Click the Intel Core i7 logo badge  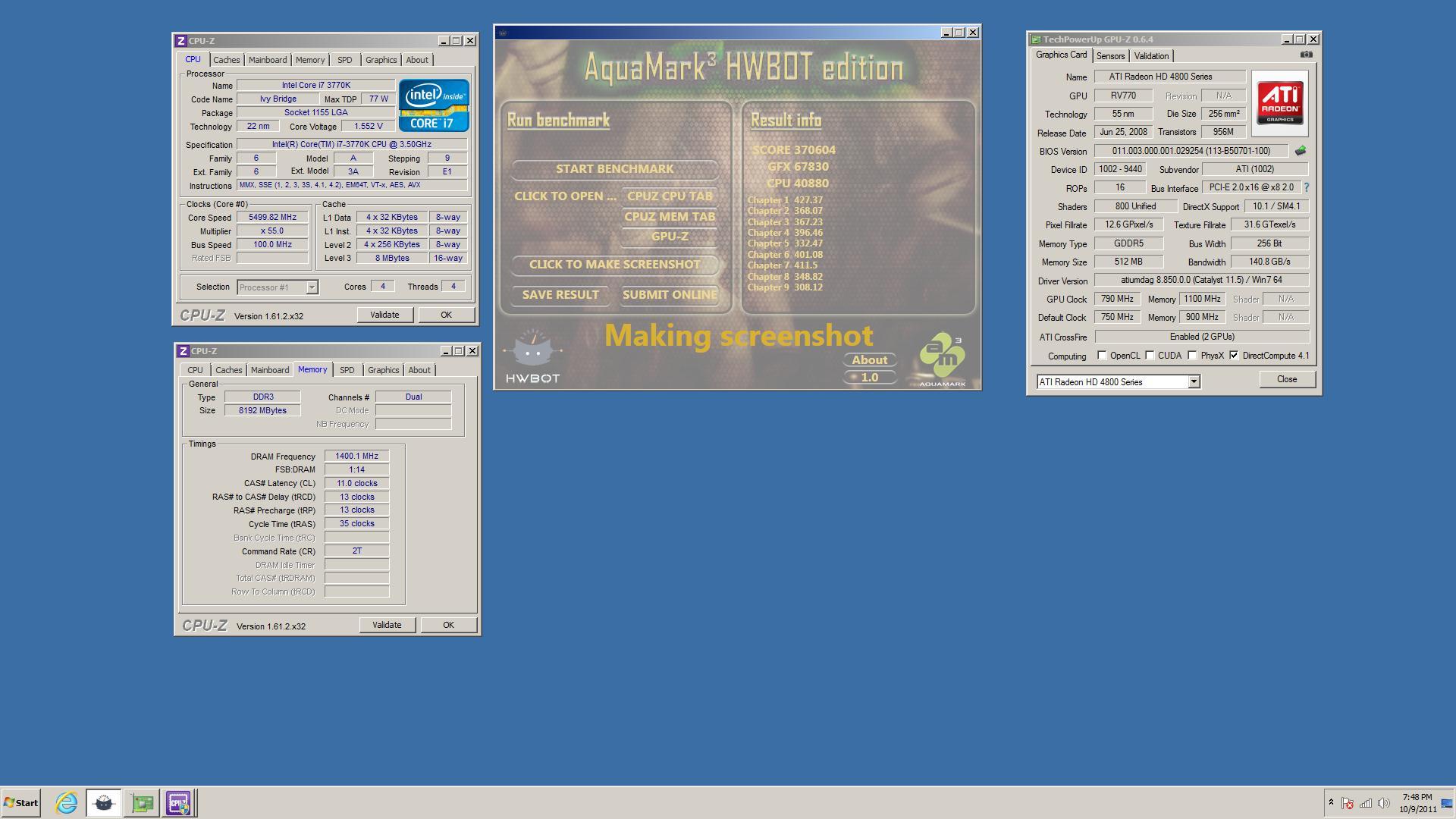pos(434,105)
